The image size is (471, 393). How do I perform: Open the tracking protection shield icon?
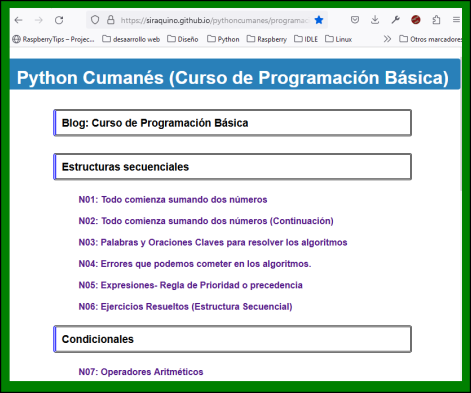click(x=95, y=20)
